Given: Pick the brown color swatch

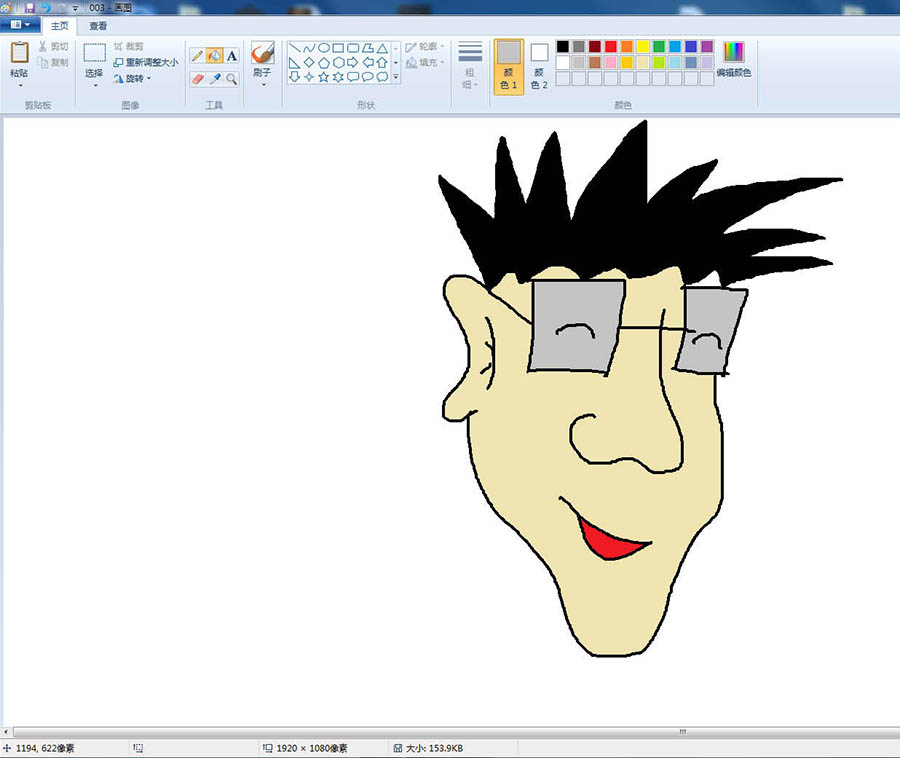Looking at the screenshot, I should click(x=595, y=63).
